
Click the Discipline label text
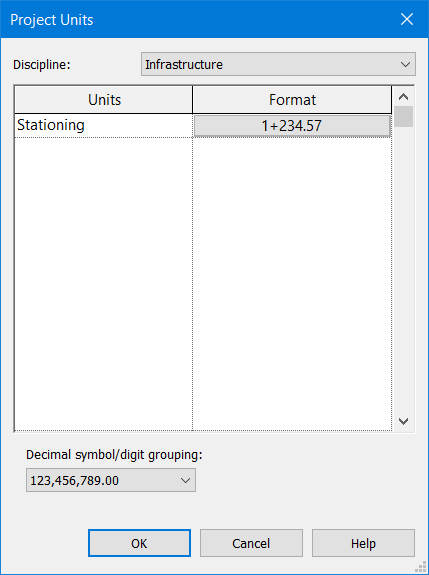41,65
